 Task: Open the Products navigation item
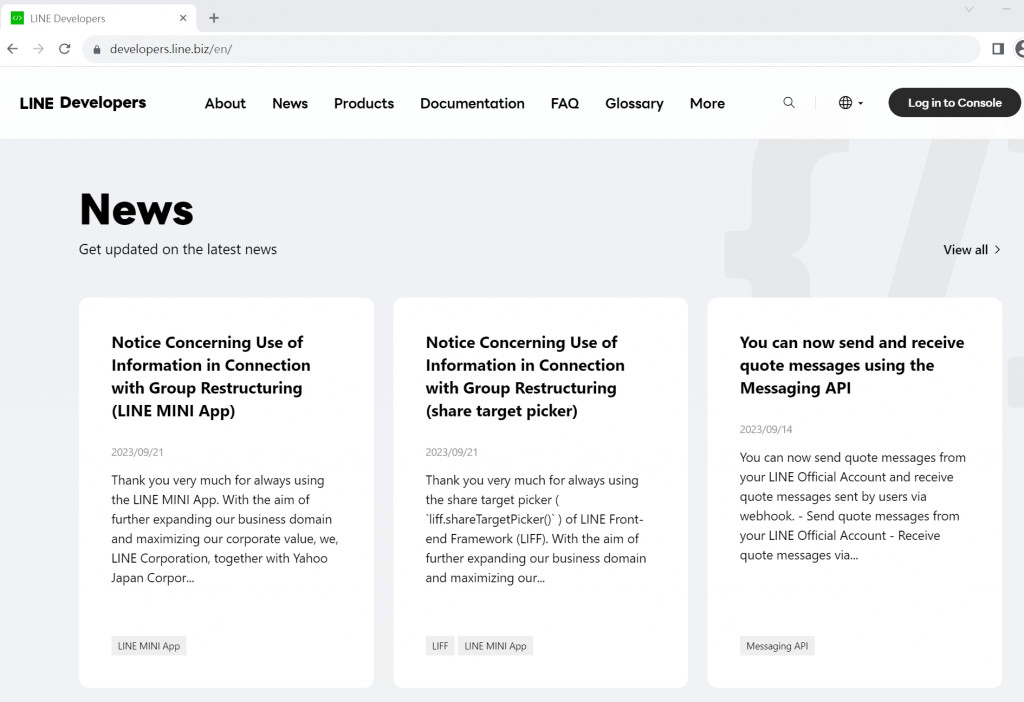[x=364, y=103]
